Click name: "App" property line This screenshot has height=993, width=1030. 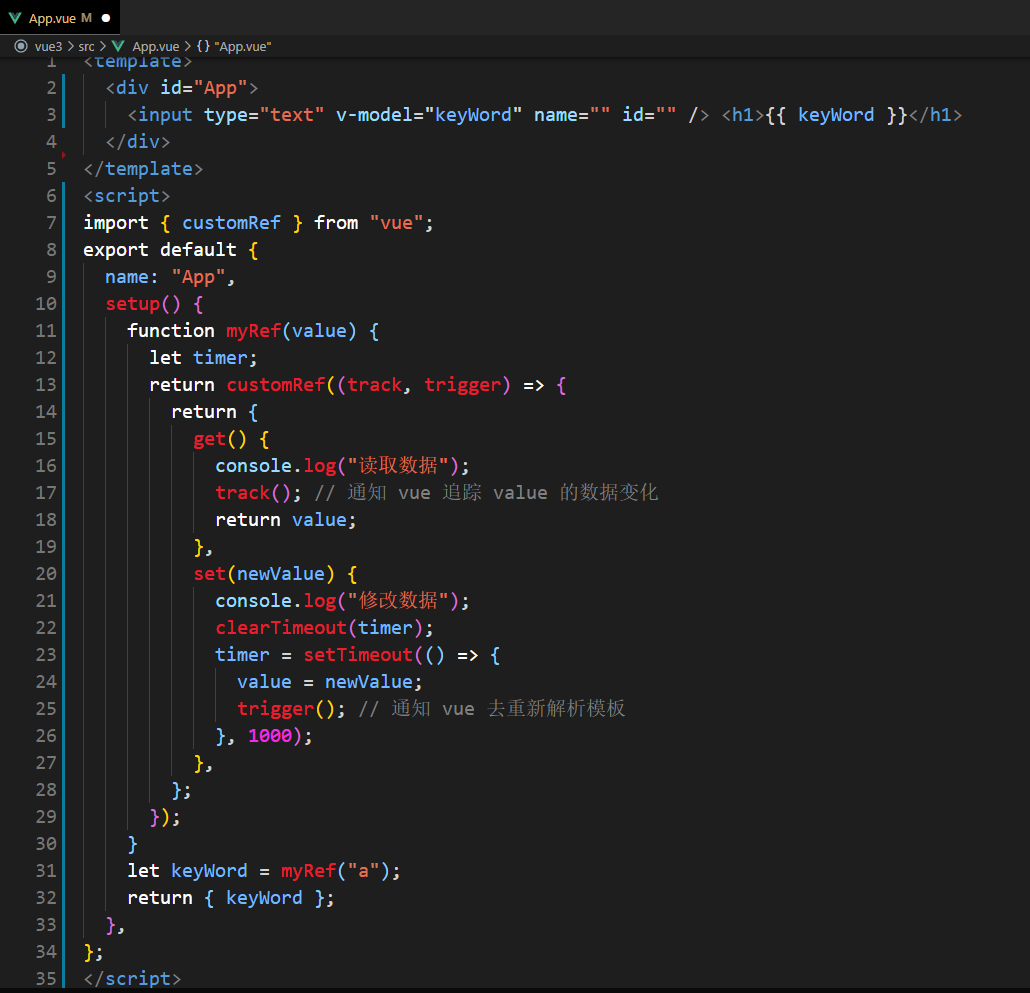(x=169, y=277)
